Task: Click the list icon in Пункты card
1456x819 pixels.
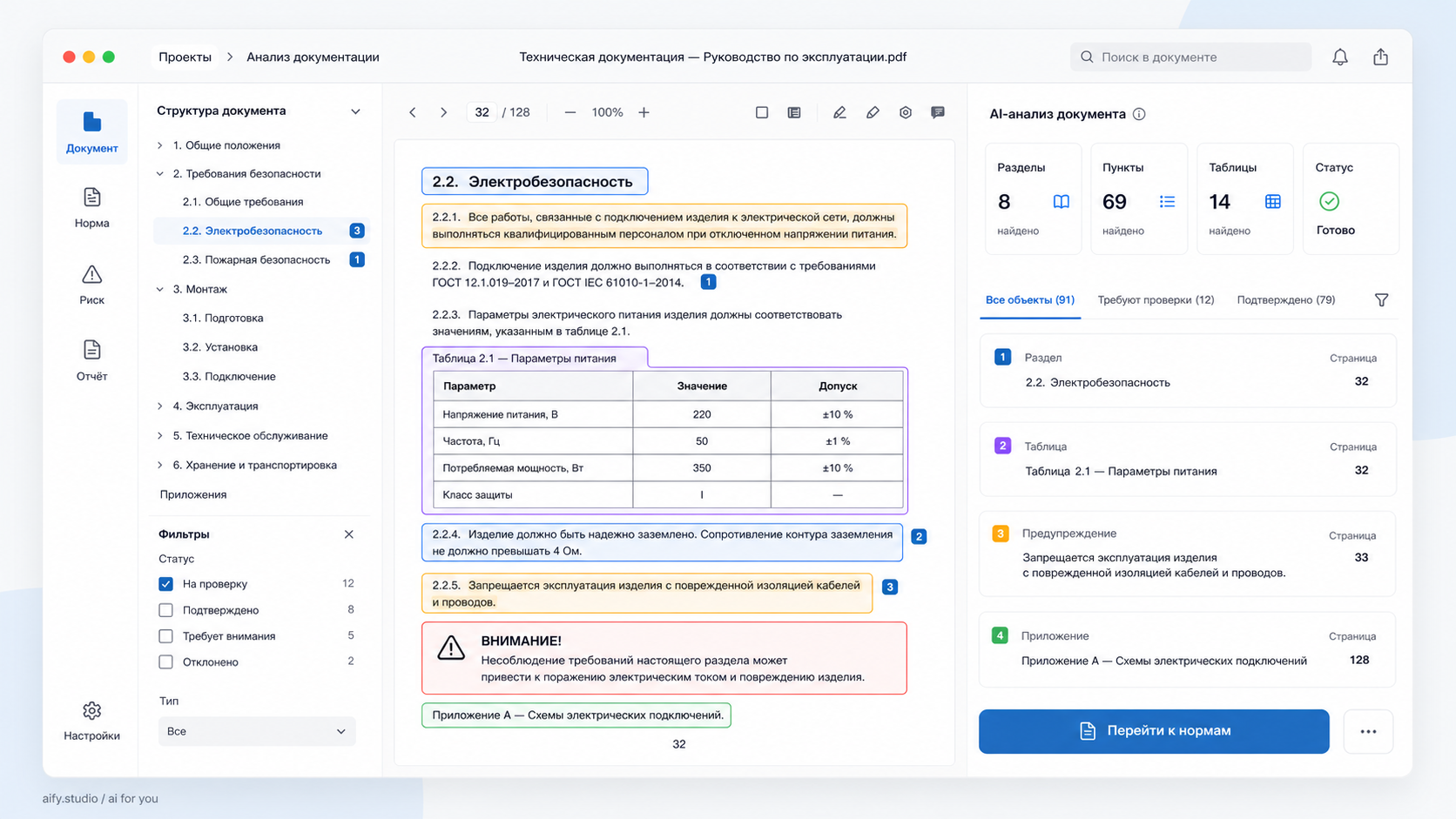Action: coord(1167,202)
